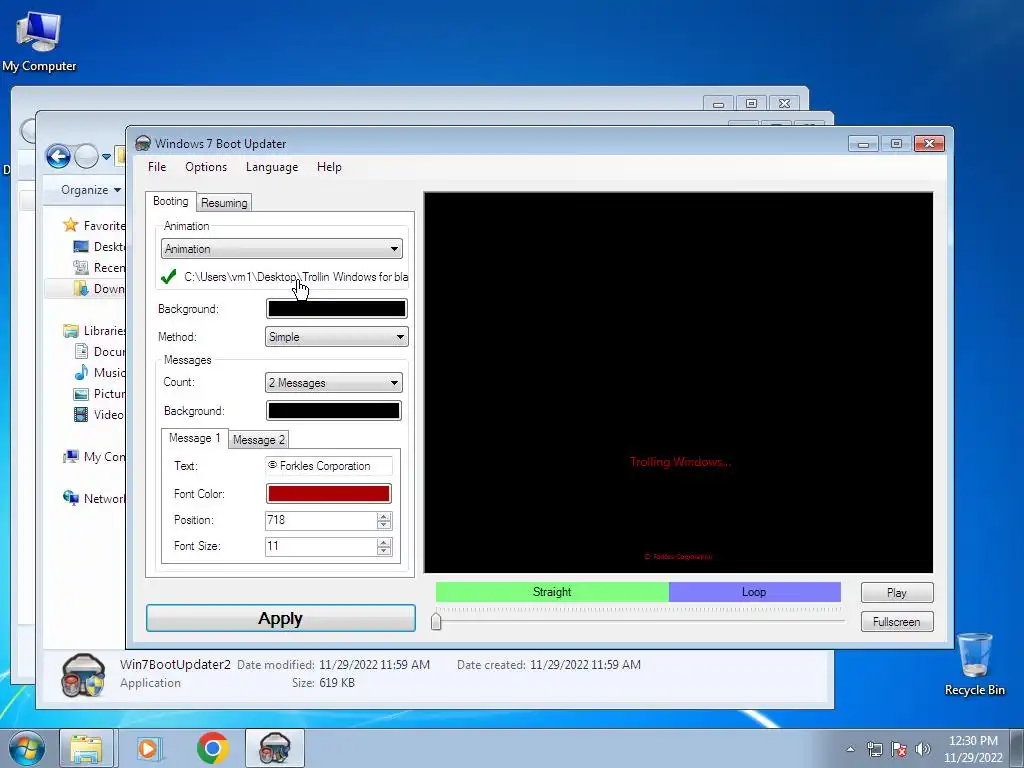Click the green Straight timeline section
Screen dimensions: 1024x768
pyautogui.click(x=552, y=592)
